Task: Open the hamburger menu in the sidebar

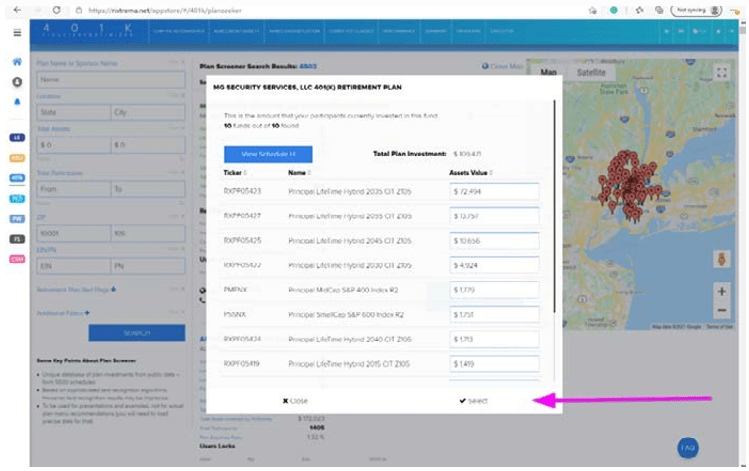Action: point(17,32)
